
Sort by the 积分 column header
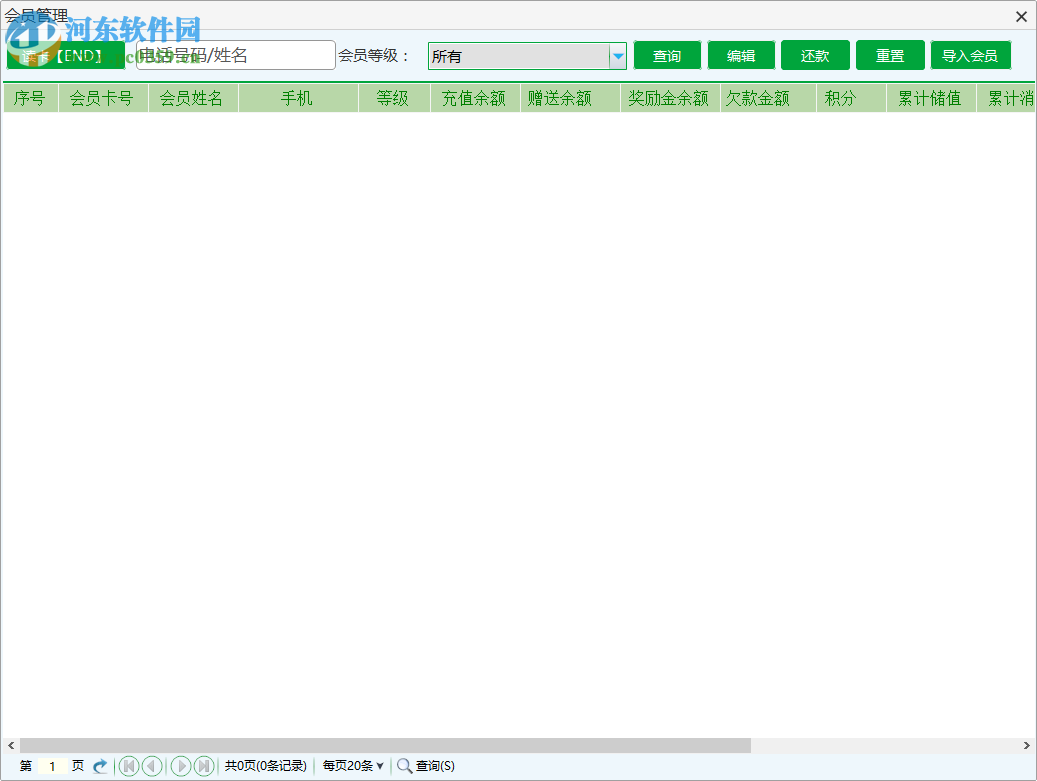pyautogui.click(x=850, y=99)
